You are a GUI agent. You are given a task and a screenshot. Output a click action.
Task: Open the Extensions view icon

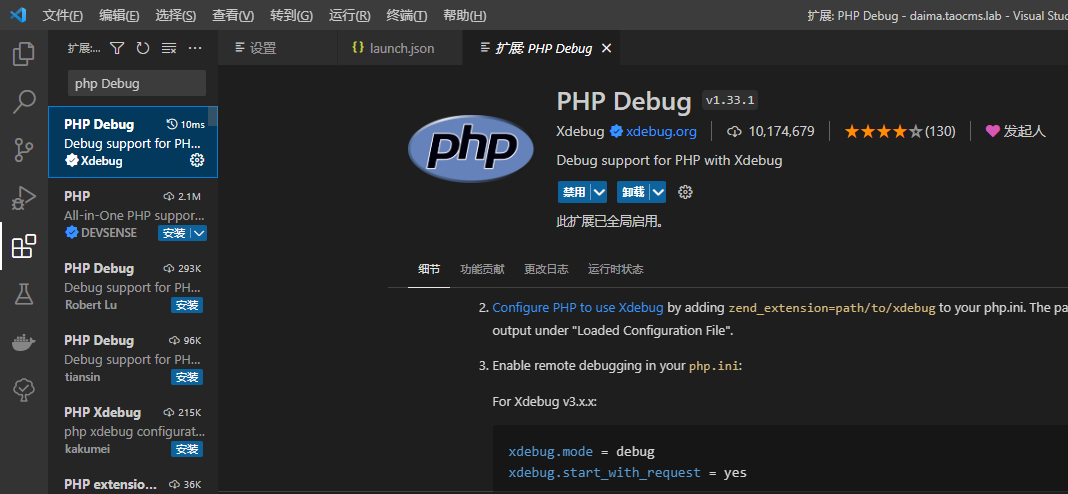(24, 246)
